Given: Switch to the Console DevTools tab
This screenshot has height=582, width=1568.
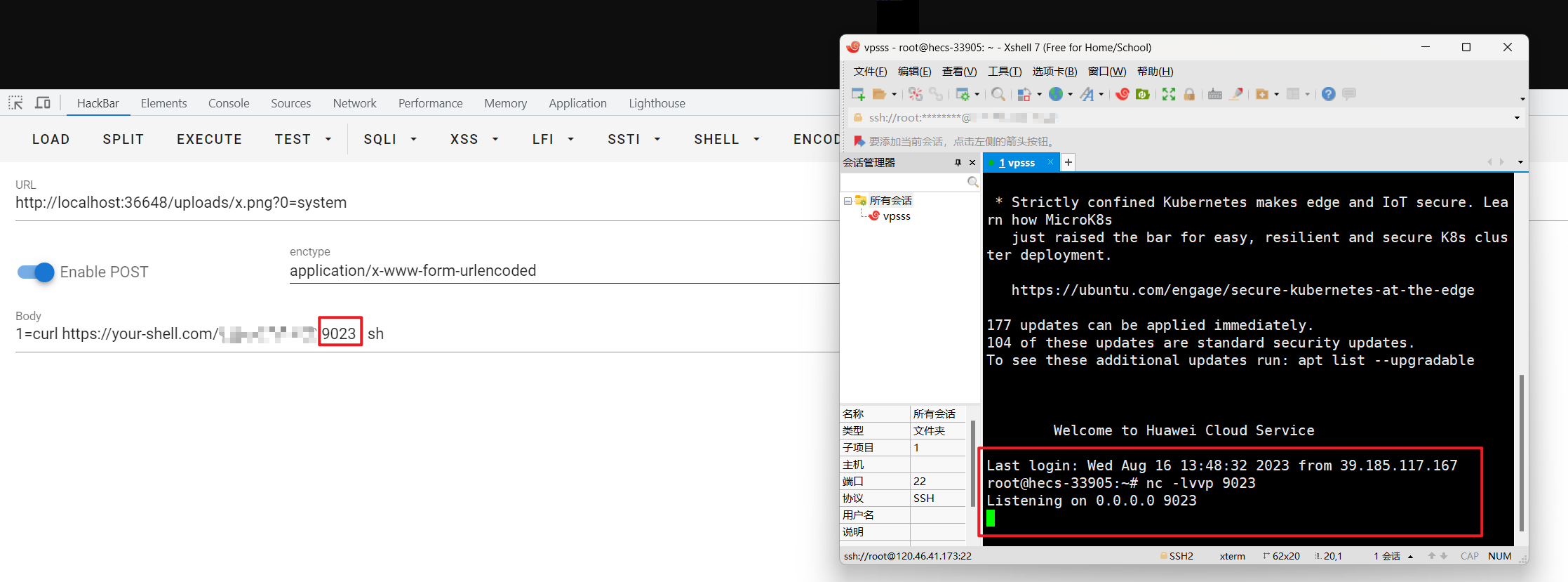Looking at the screenshot, I should (229, 103).
